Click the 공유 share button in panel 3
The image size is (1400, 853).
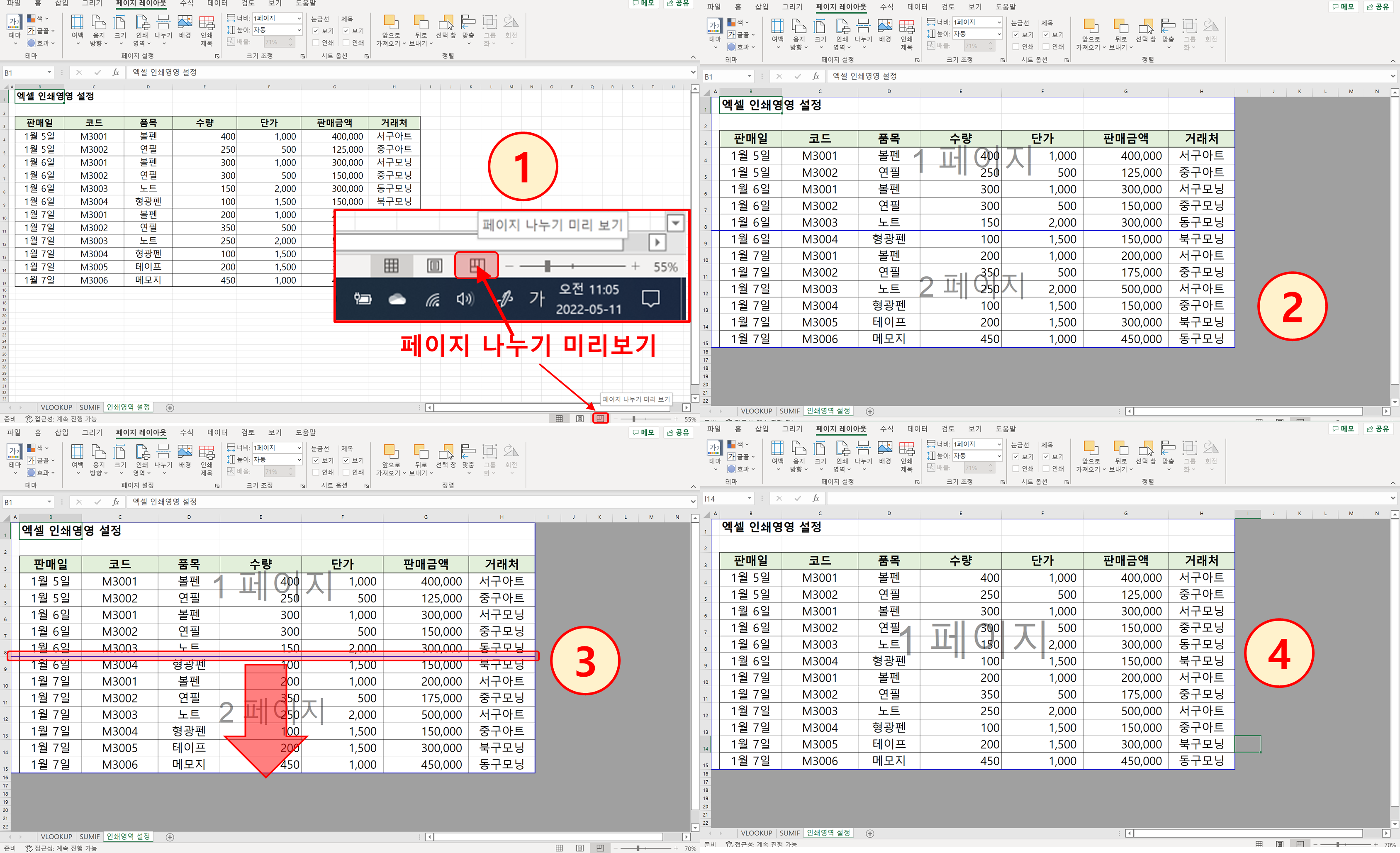677,432
